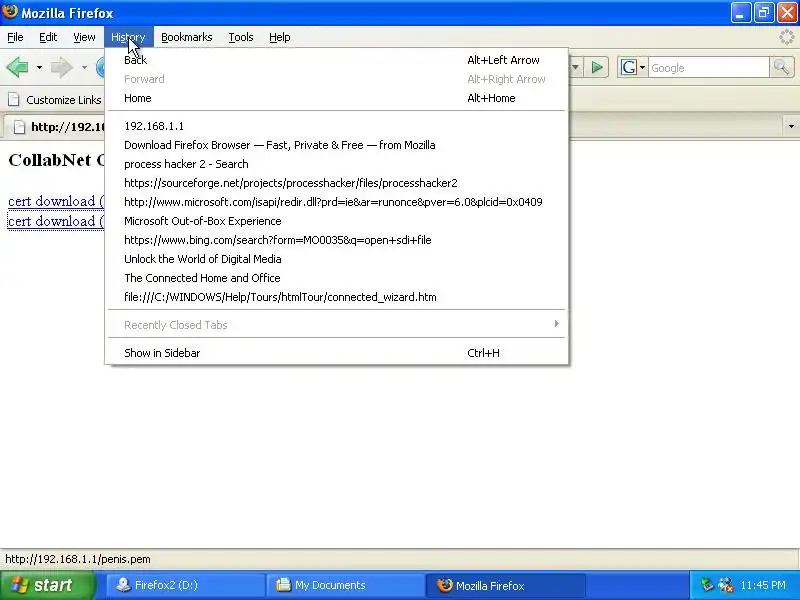This screenshot has height=600, width=800.
Task: Open the Back button history dropdown arrow
Action: [x=39, y=67]
